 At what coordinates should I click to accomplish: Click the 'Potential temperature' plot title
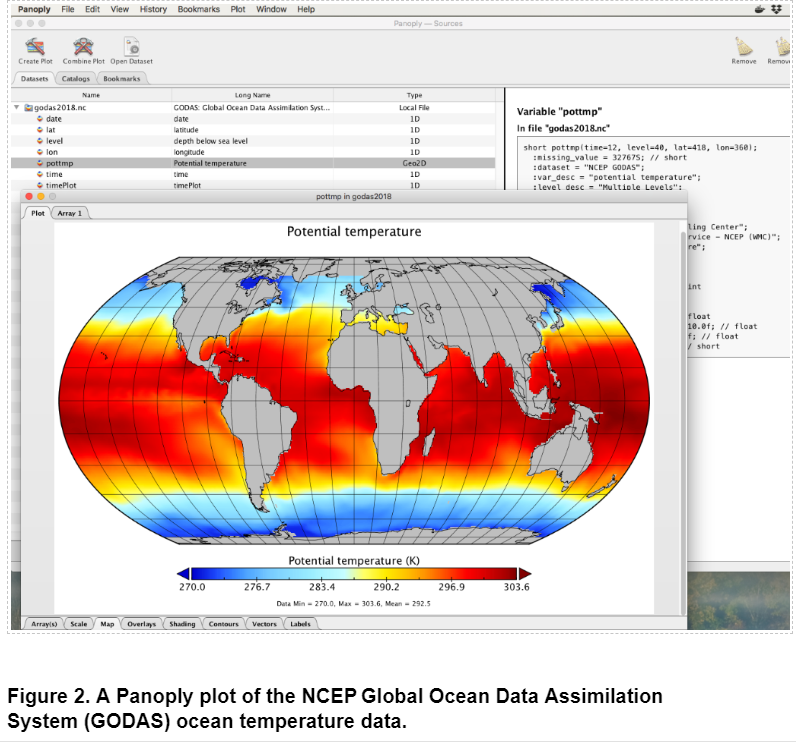[x=354, y=231]
